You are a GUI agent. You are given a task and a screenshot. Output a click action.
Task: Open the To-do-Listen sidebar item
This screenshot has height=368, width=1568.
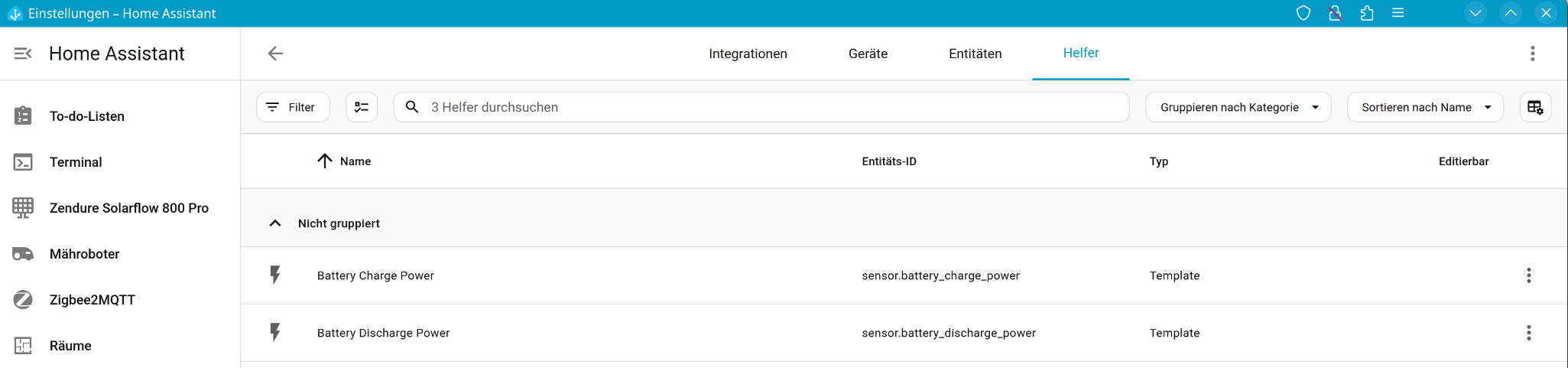click(86, 116)
